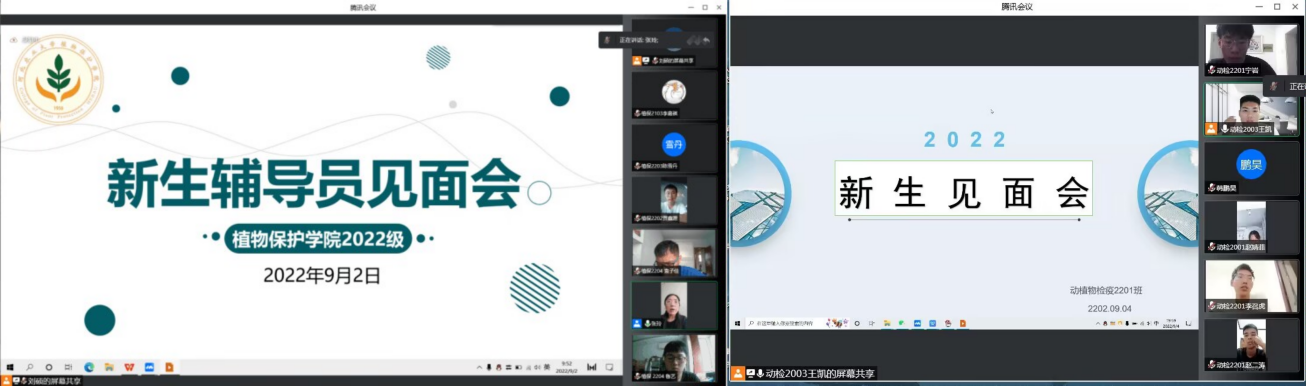
Task: Click the orange presentation icon in right taskbar
Action: coord(963,323)
